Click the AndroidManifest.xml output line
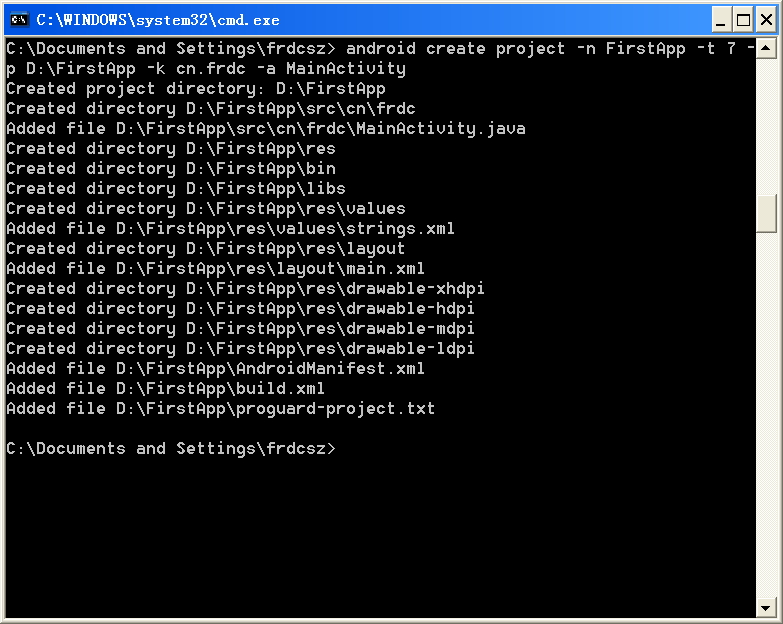 (x=215, y=368)
